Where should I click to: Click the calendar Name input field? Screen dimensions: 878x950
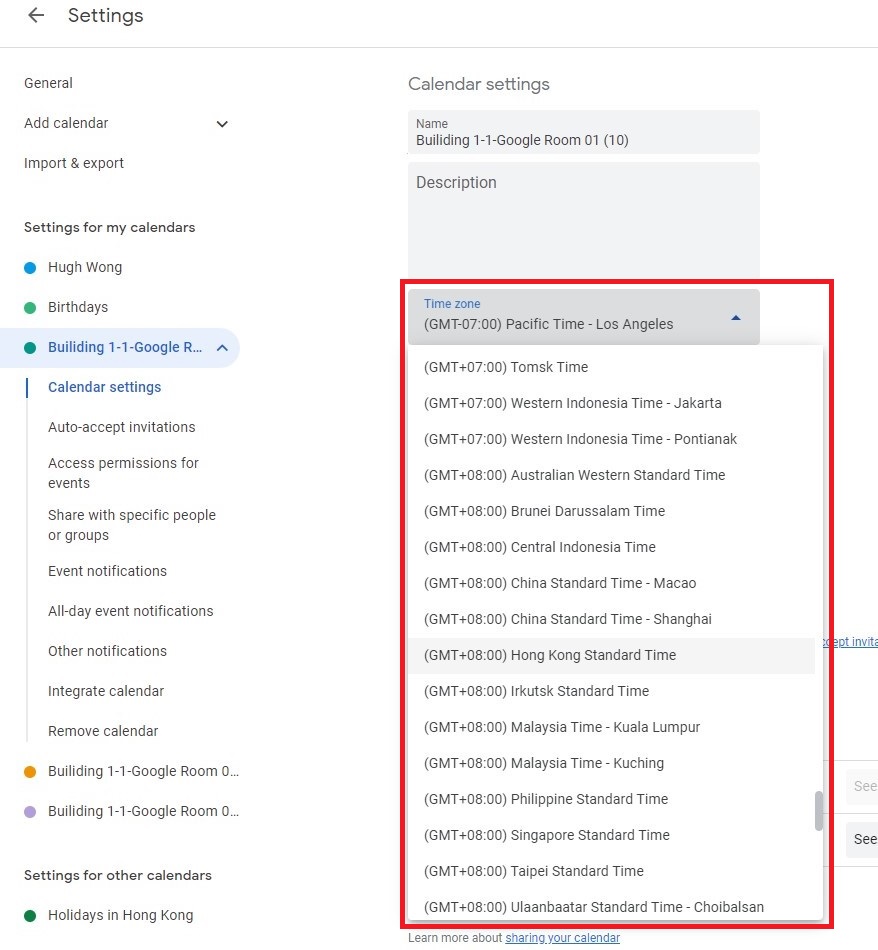583,140
